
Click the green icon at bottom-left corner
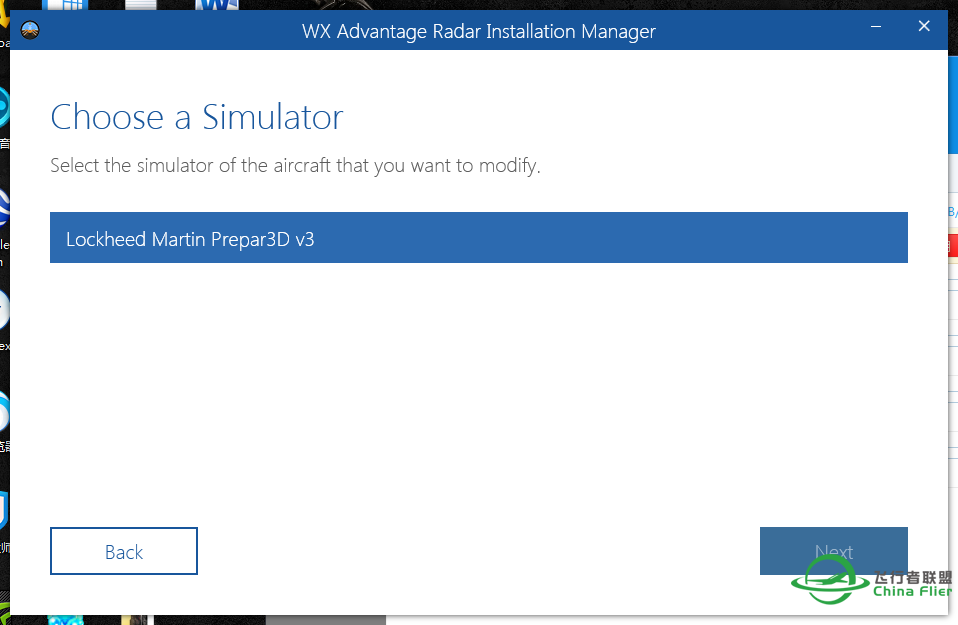click(x=4, y=614)
